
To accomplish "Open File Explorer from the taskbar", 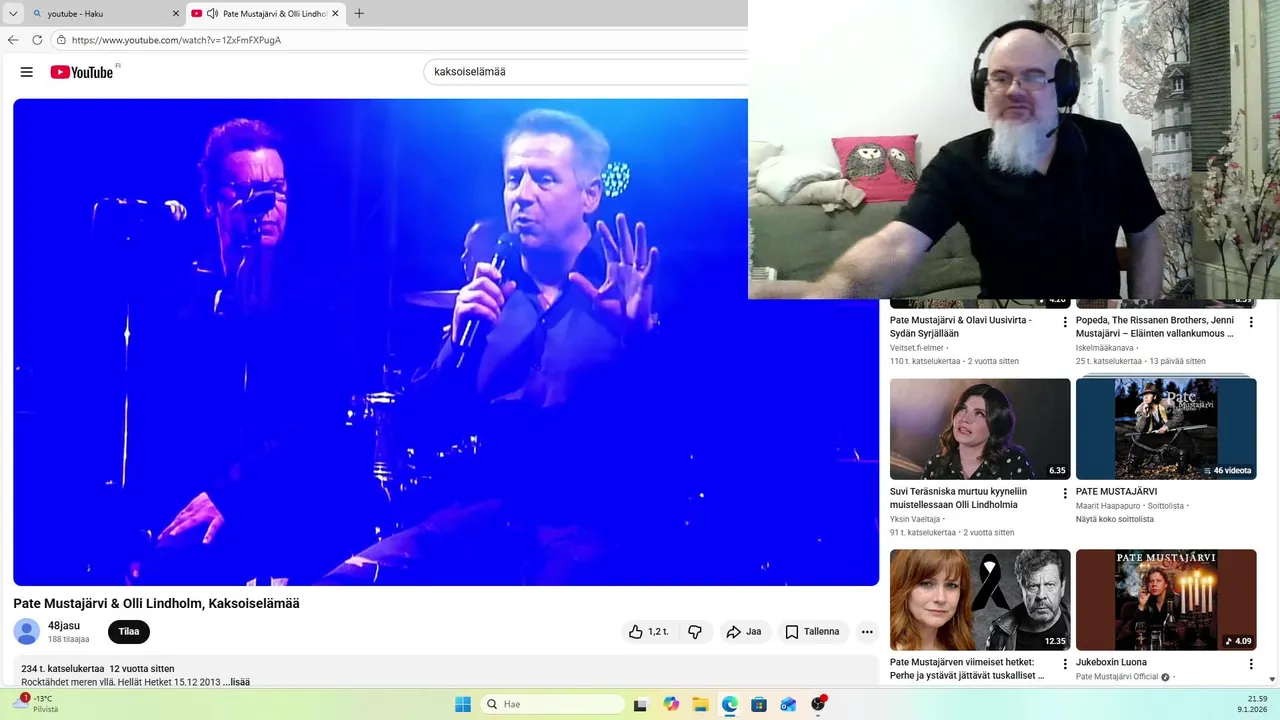I will (x=700, y=704).
